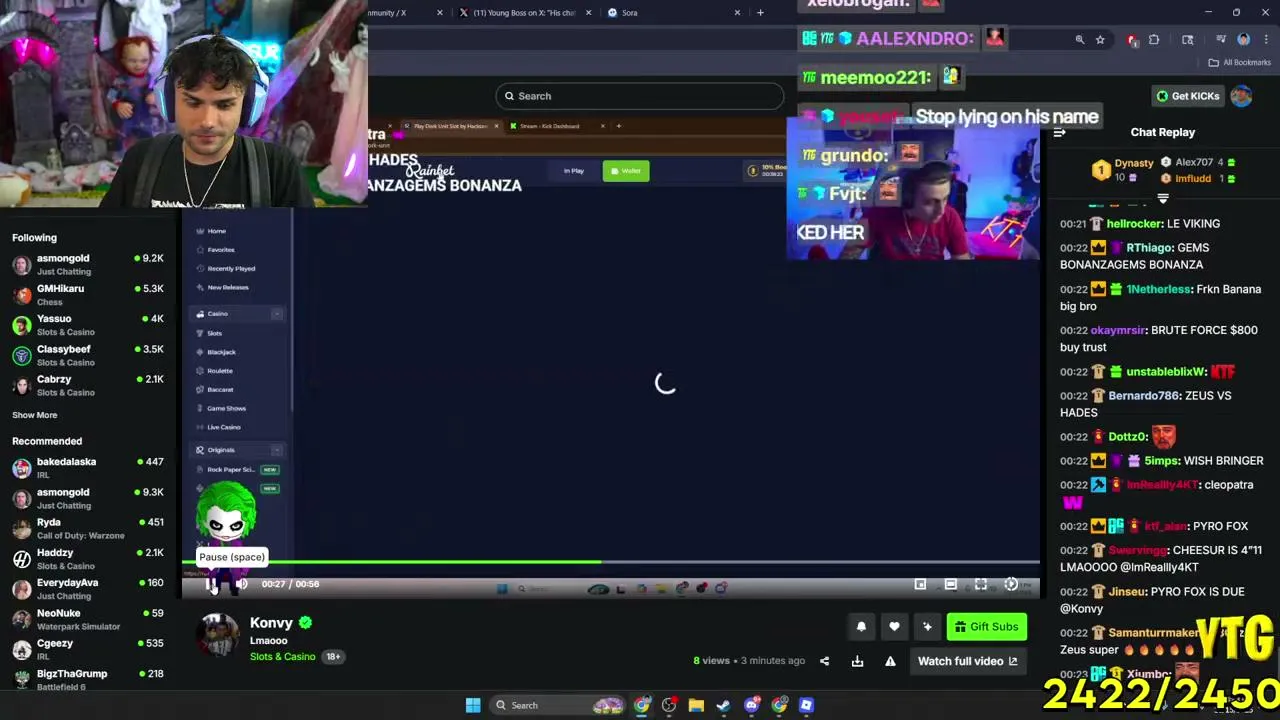This screenshot has height=720, width=1280.
Task: Open Watch full video link
Action: [x=967, y=661]
